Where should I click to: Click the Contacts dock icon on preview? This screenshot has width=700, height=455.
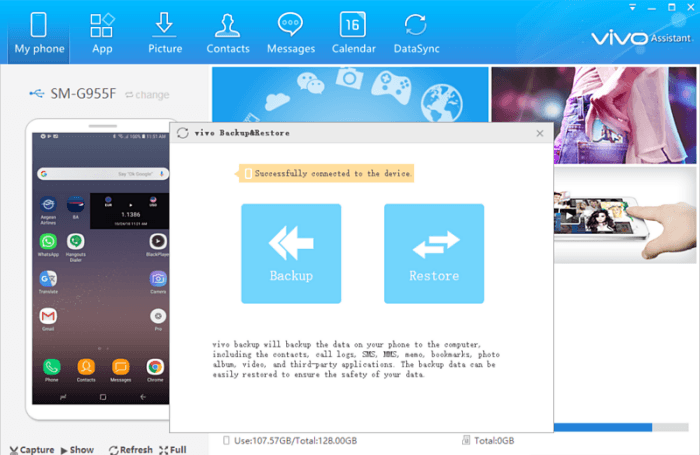(86, 367)
